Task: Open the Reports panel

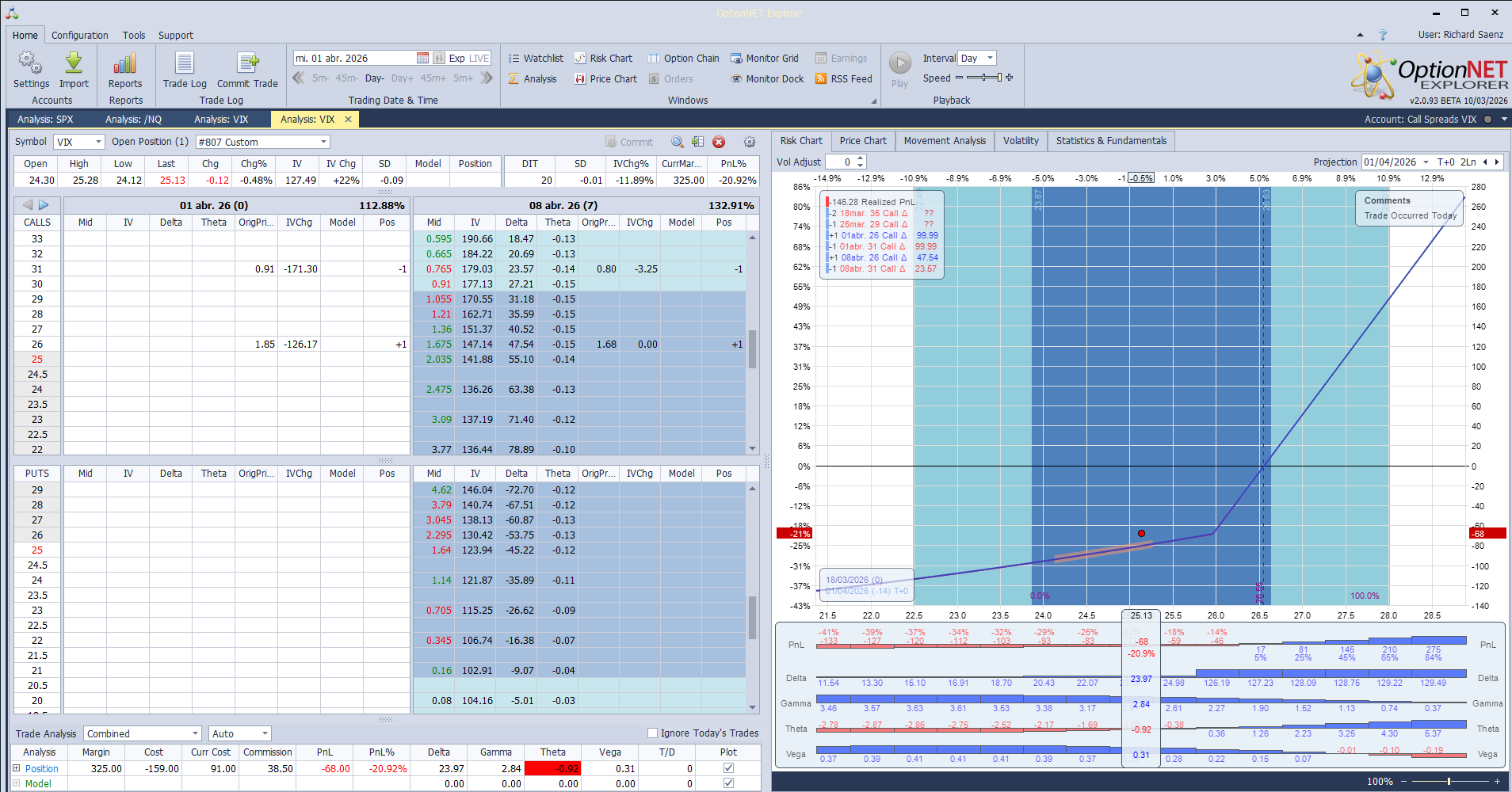Action: (124, 70)
